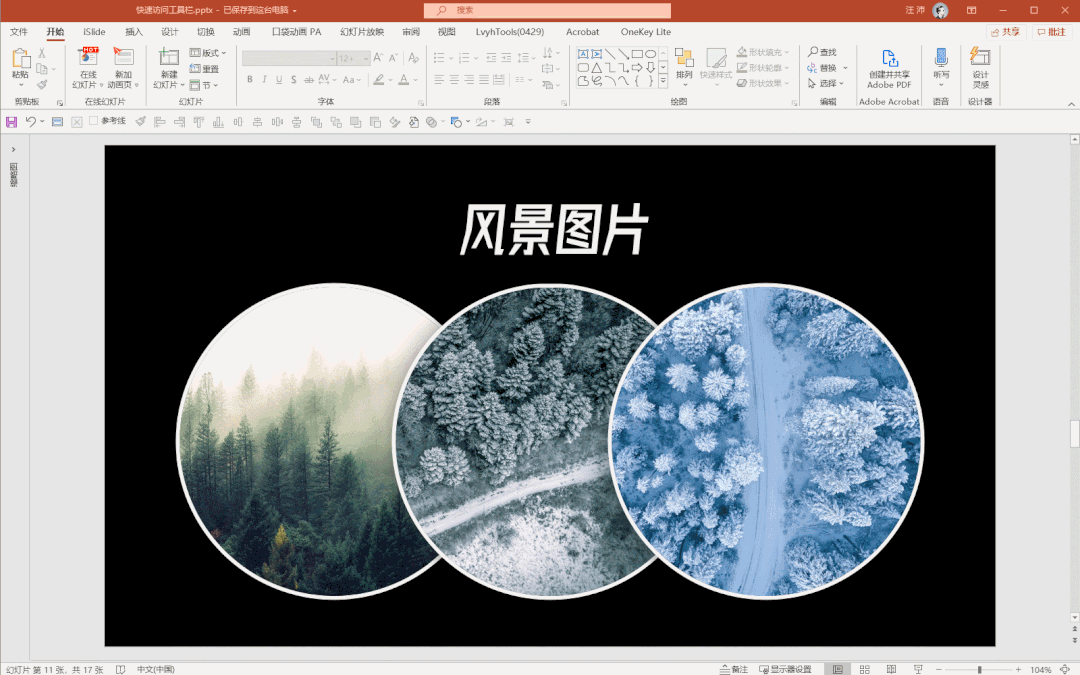
Task: Start slideshow from status bar icon
Action: (x=918, y=669)
